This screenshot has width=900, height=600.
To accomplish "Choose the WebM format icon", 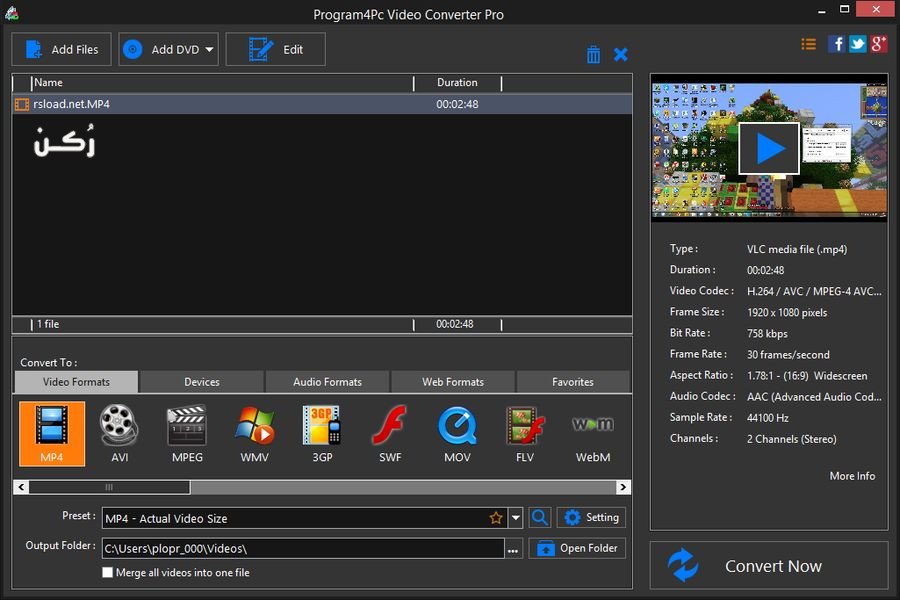I will (593, 433).
